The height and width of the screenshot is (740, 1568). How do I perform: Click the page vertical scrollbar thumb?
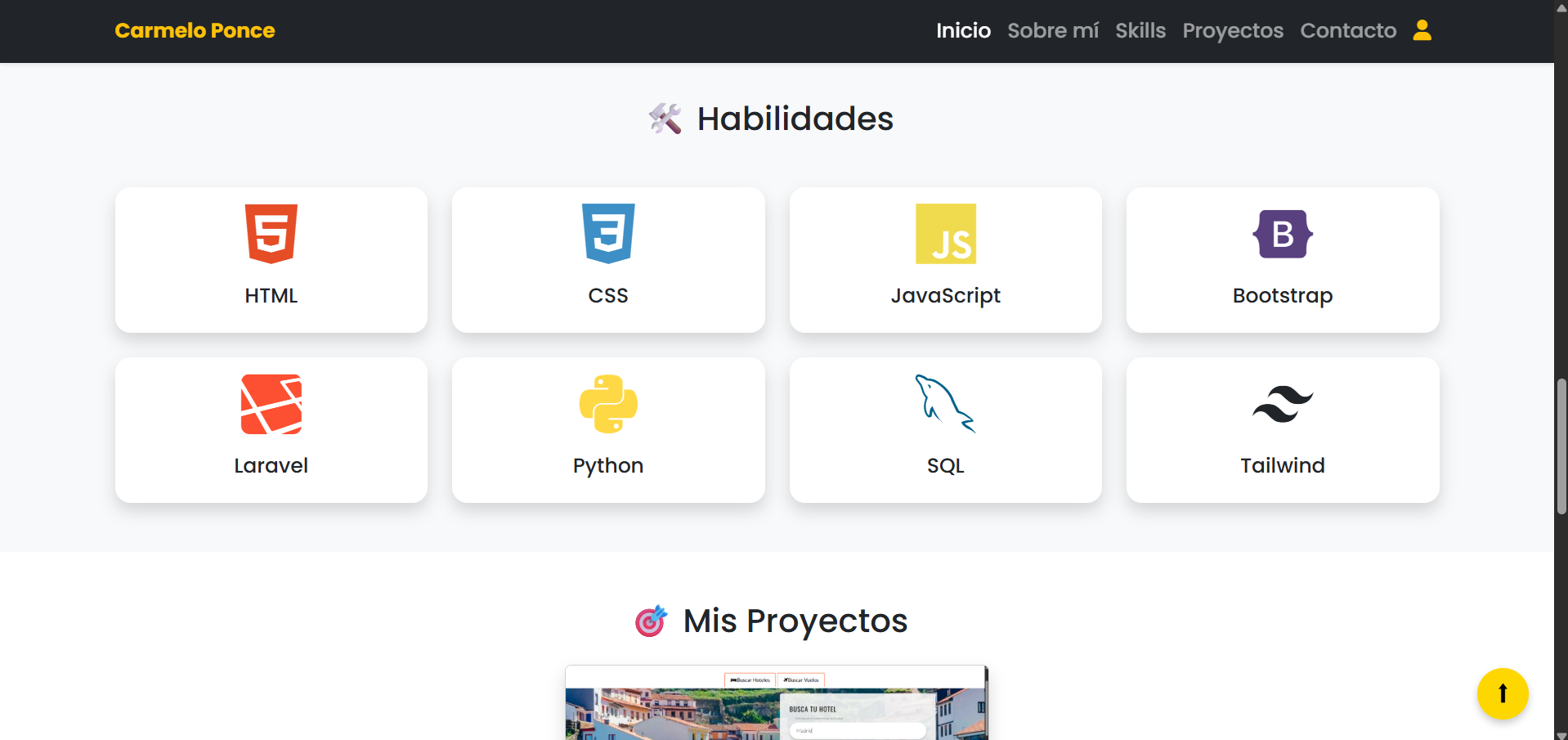pyautogui.click(x=1561, y=446)
